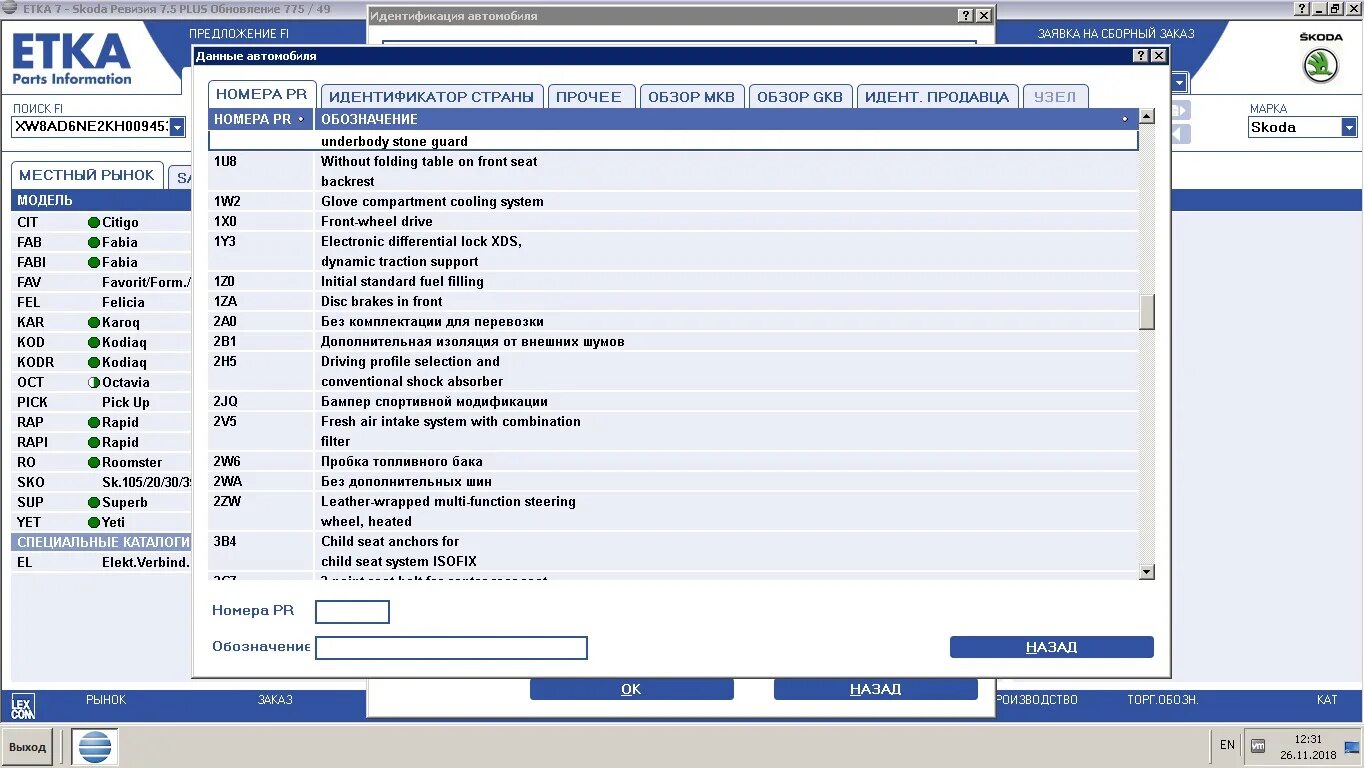
Task: Expand the Поиск FI VIN dropdown
Action: pos(177,127)
